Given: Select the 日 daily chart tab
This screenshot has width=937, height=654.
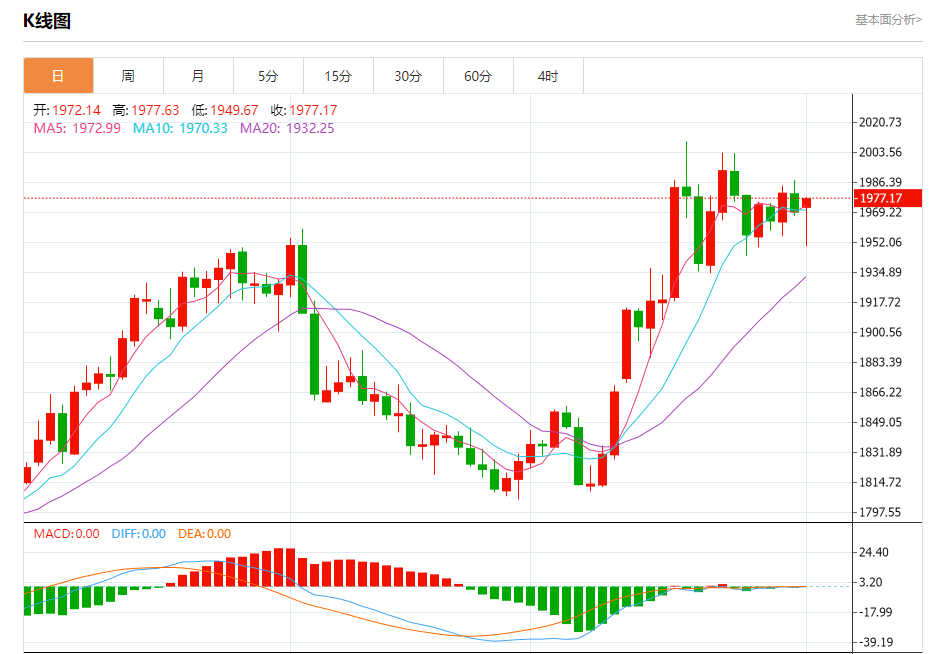Looking at the screenshot, I should coord(59,76).
